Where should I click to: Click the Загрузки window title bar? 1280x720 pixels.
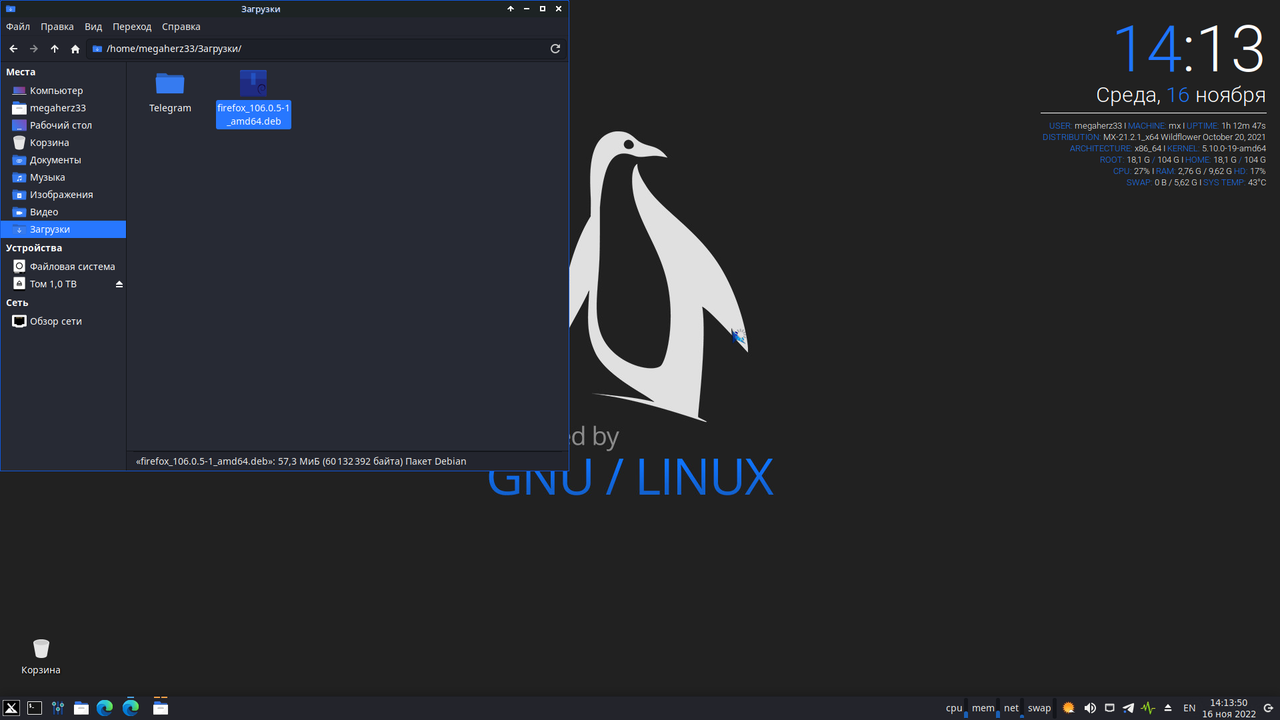tap(261, 9)
